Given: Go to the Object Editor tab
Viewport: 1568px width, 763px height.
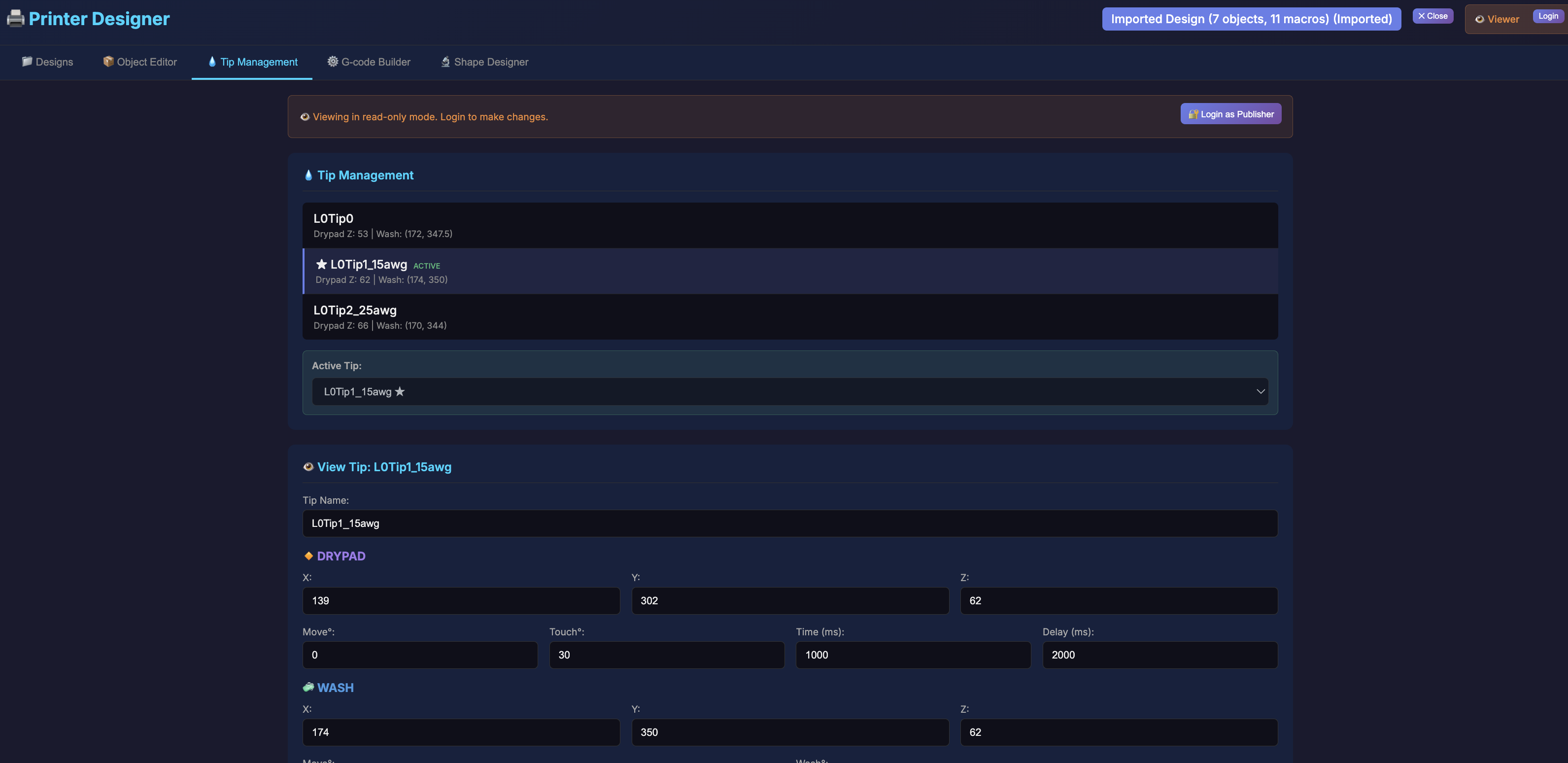Looking at the screenshot, I should pos(140,62).
